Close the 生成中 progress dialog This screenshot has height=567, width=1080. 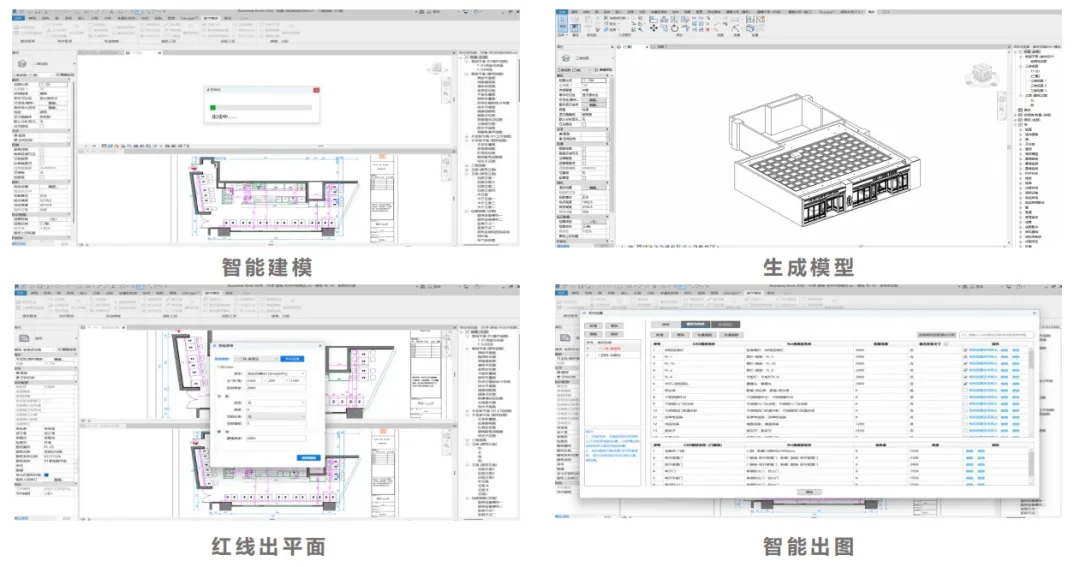pyautogui.click(x=316, y=90)
